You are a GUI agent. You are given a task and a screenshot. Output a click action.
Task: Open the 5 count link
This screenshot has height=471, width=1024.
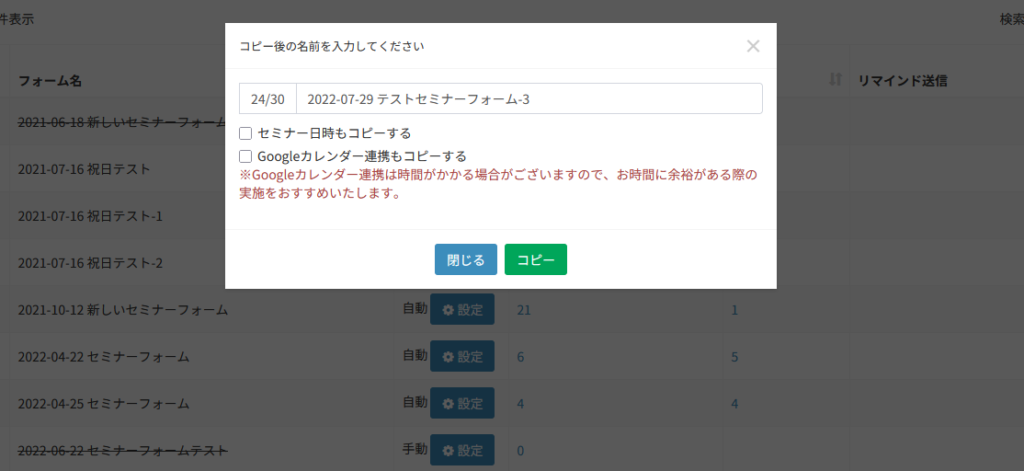click(734, 357)
